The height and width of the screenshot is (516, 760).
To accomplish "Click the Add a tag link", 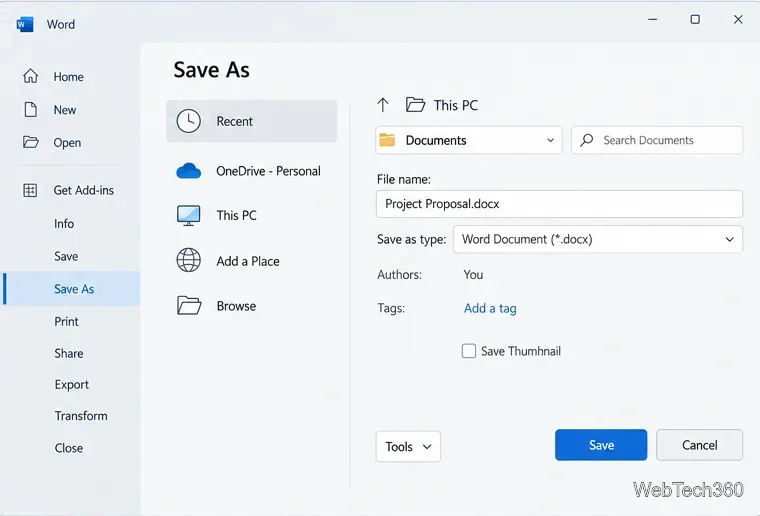I will pyautogui.click(x=490, y=308).
